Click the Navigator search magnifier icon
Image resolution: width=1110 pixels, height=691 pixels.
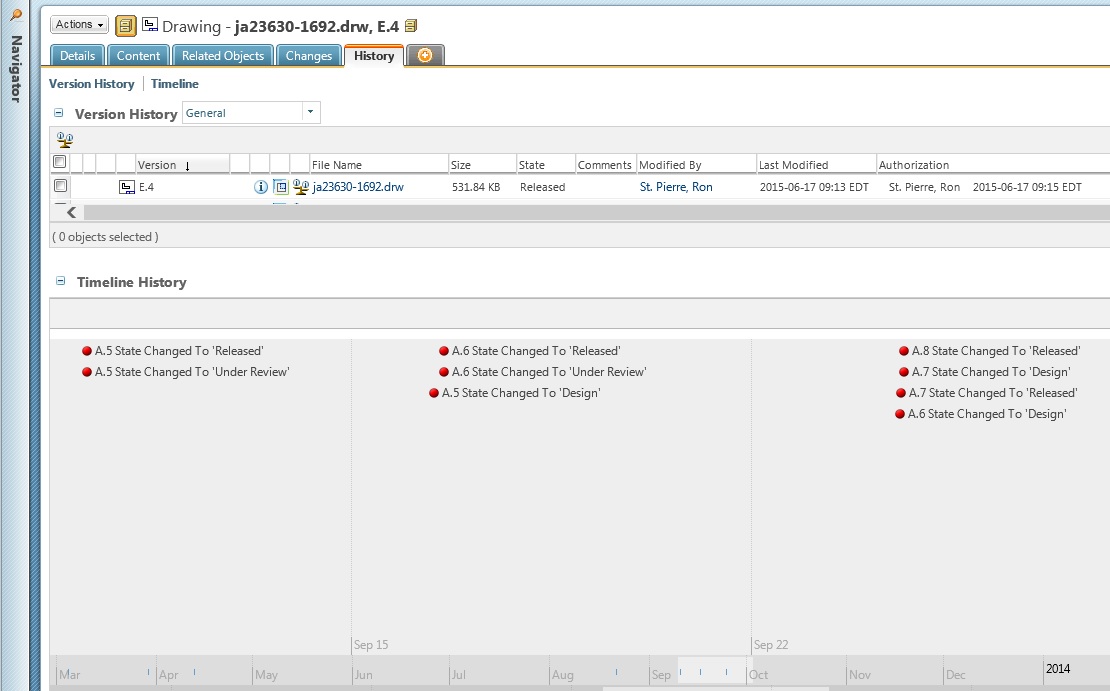tap(16, 15)
